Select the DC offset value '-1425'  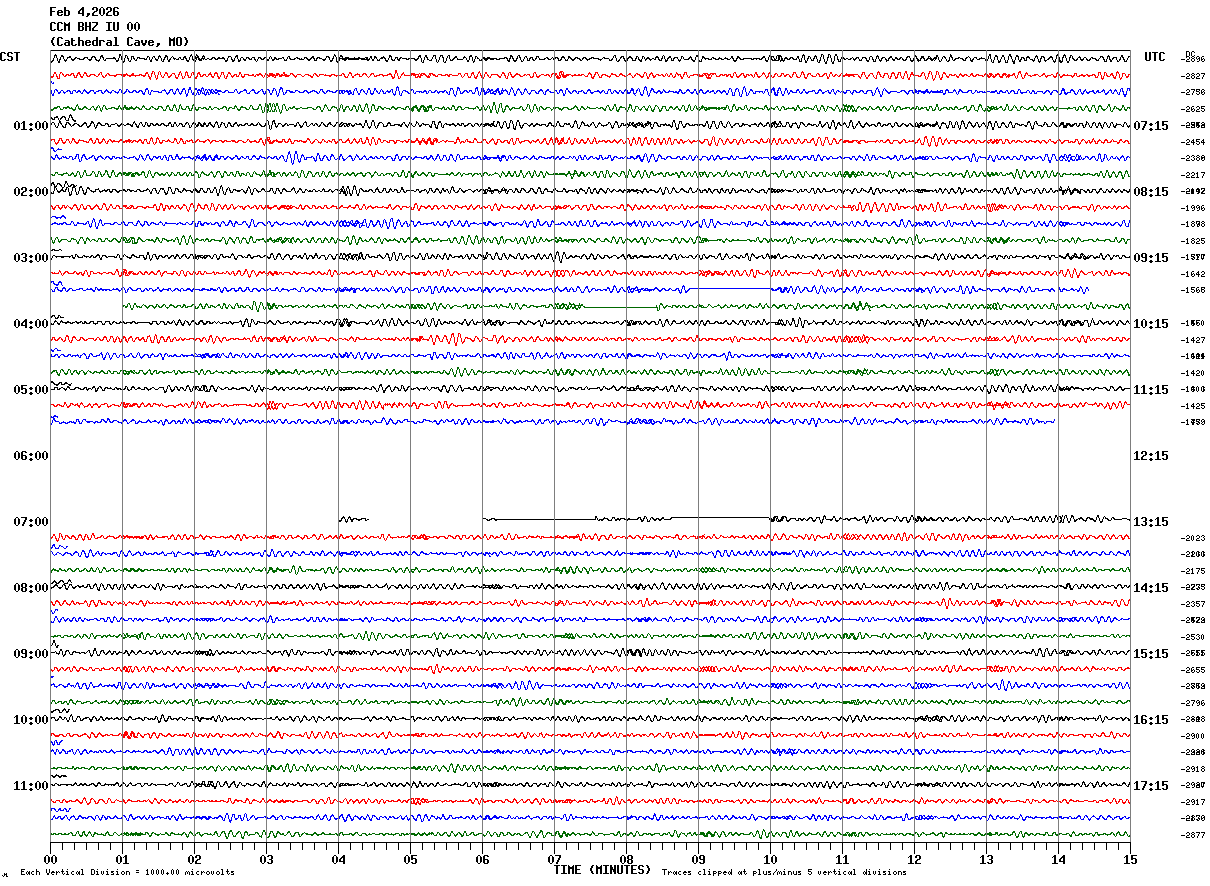click(x=1194, y=406)
